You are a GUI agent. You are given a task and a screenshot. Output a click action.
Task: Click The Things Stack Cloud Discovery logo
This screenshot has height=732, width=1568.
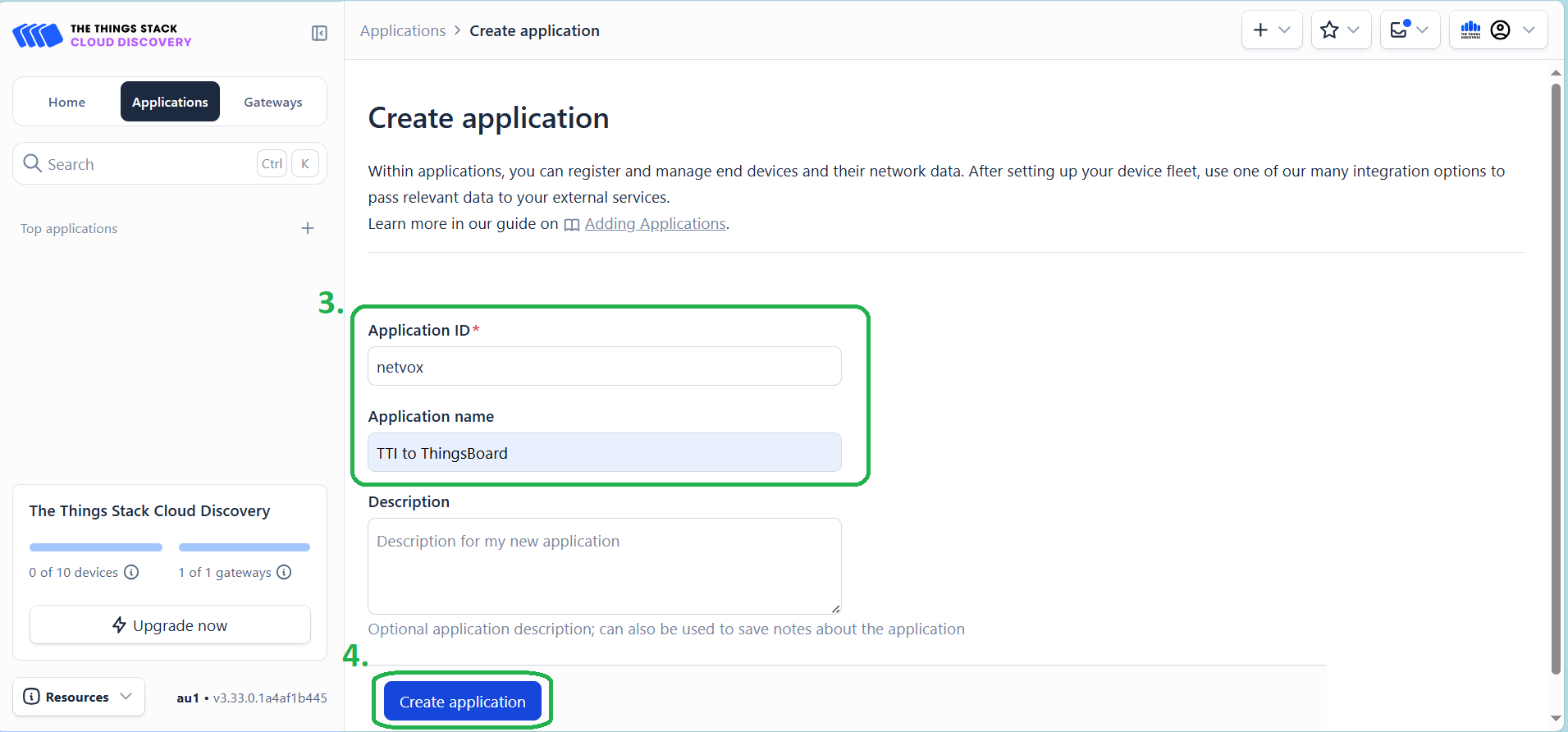click(x=102, y=35)
